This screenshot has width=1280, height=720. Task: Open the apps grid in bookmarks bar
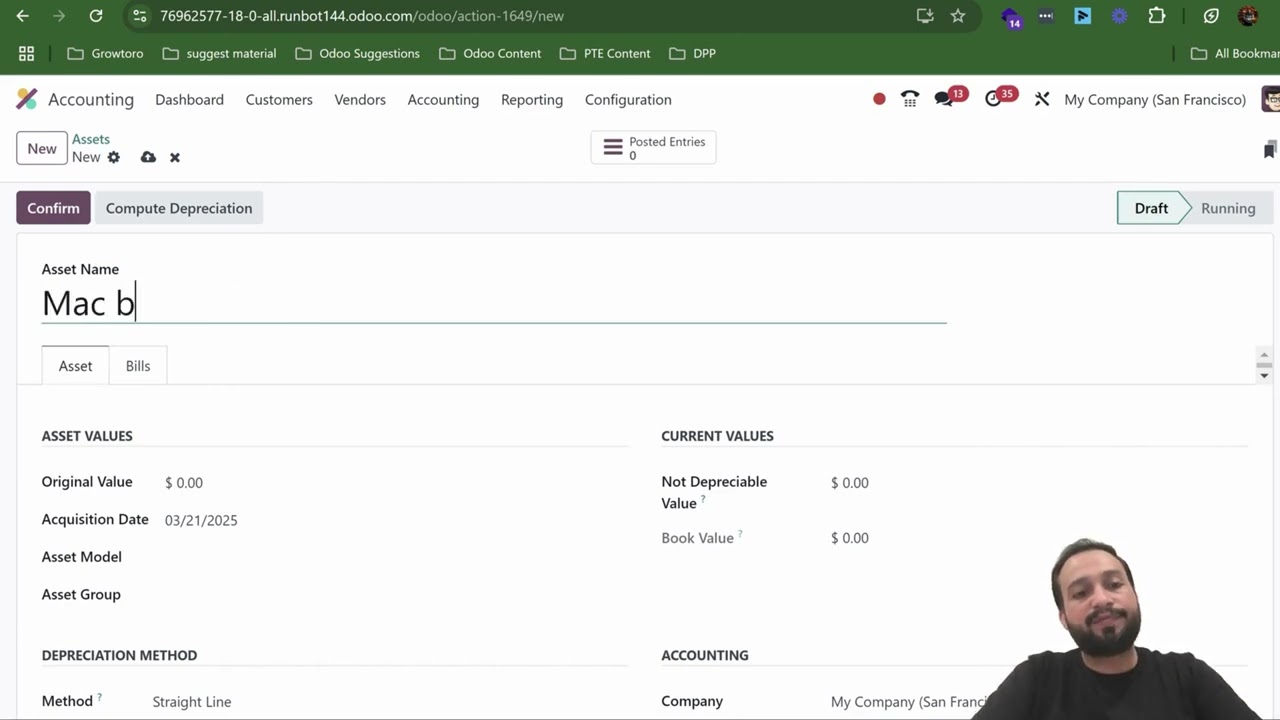(x=27, y=53)
